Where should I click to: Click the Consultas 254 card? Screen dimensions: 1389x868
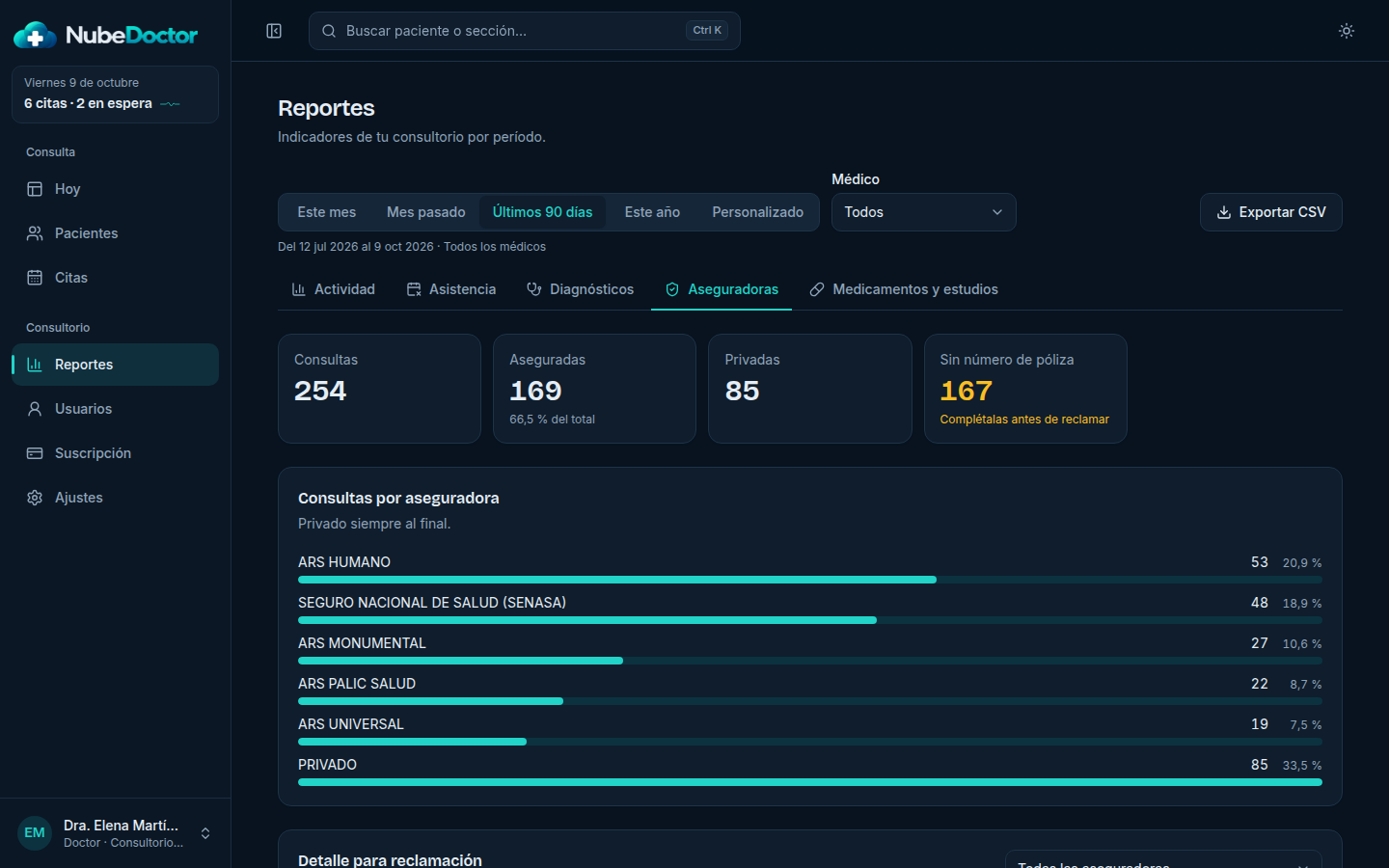[379, 389]
